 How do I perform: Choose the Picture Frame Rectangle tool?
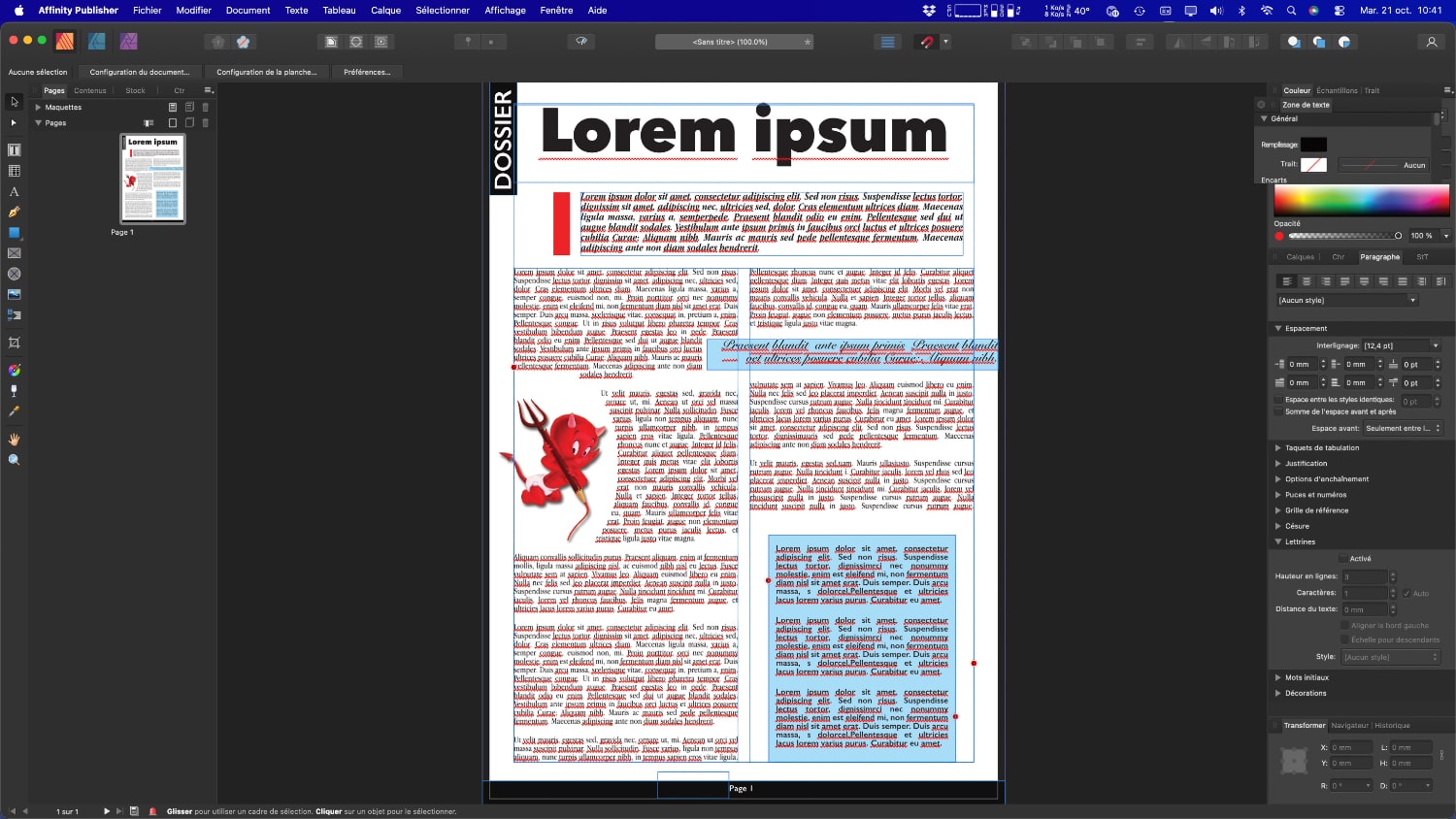coord(15,253)
